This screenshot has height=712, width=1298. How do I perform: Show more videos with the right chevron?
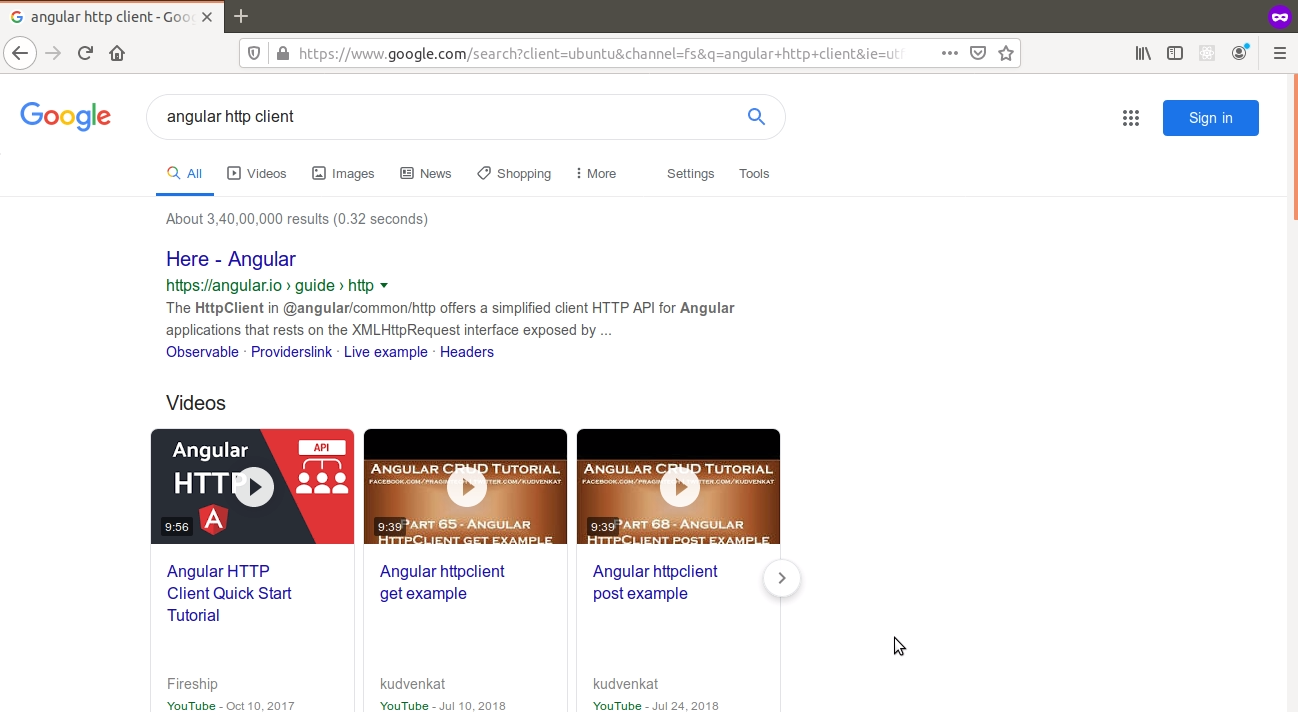781,578
